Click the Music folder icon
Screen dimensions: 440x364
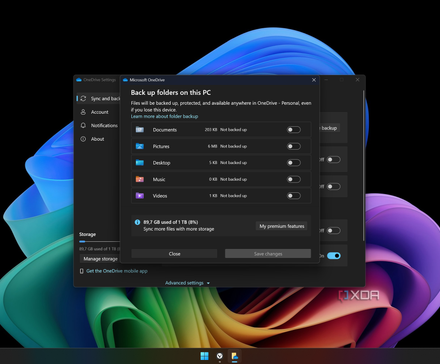[x=140, y=179]
